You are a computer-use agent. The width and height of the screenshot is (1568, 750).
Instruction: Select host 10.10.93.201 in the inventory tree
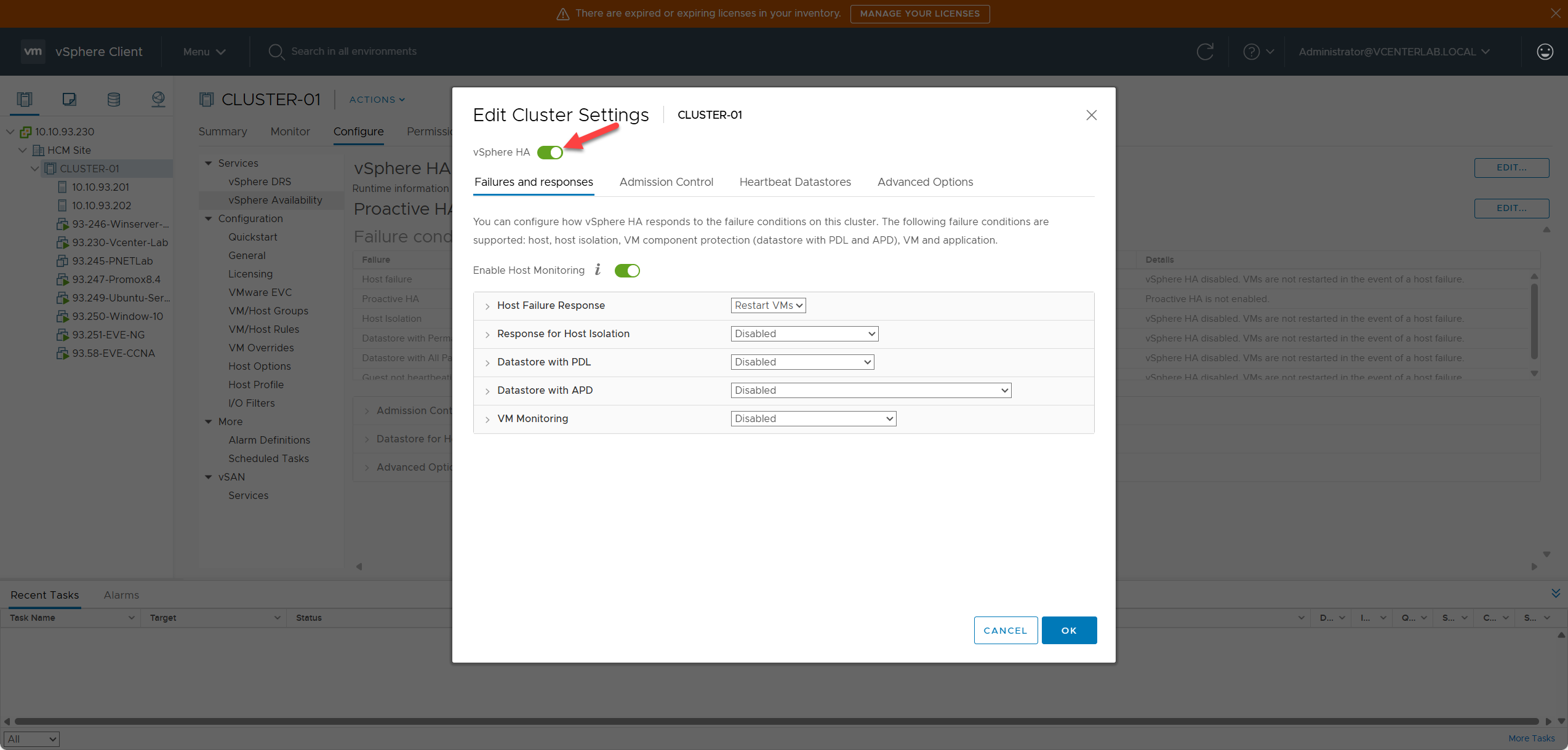pos(100,186)
